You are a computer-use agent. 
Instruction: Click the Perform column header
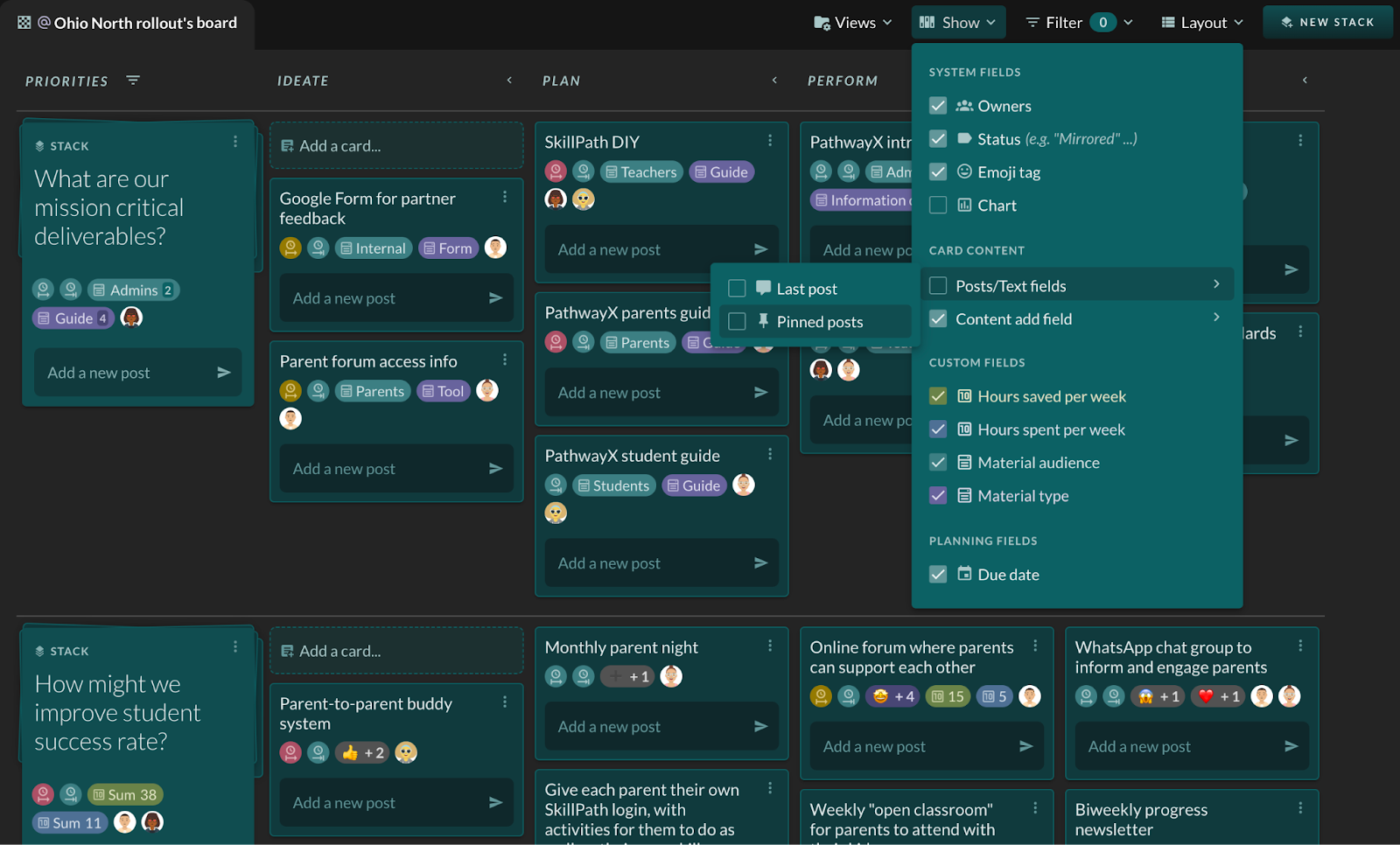843,80
